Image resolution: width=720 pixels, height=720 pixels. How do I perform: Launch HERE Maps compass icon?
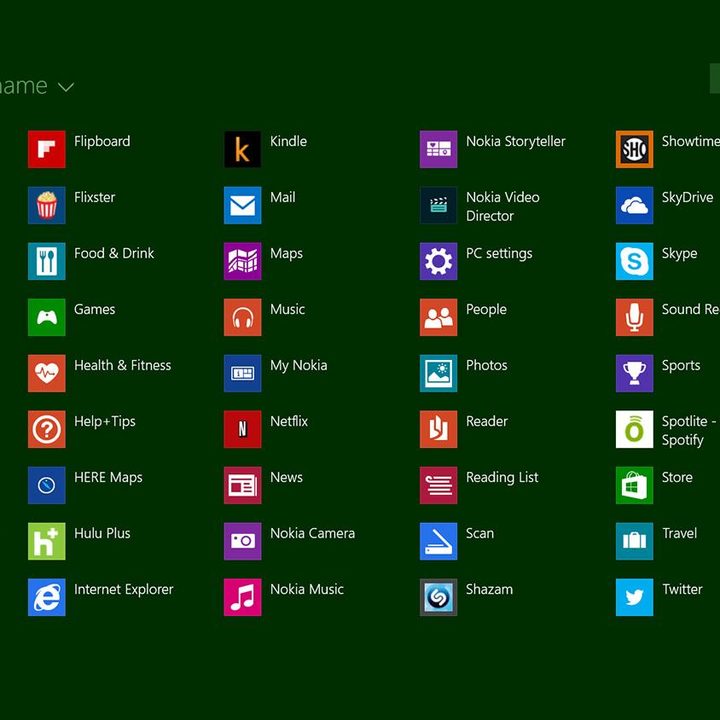46,485
